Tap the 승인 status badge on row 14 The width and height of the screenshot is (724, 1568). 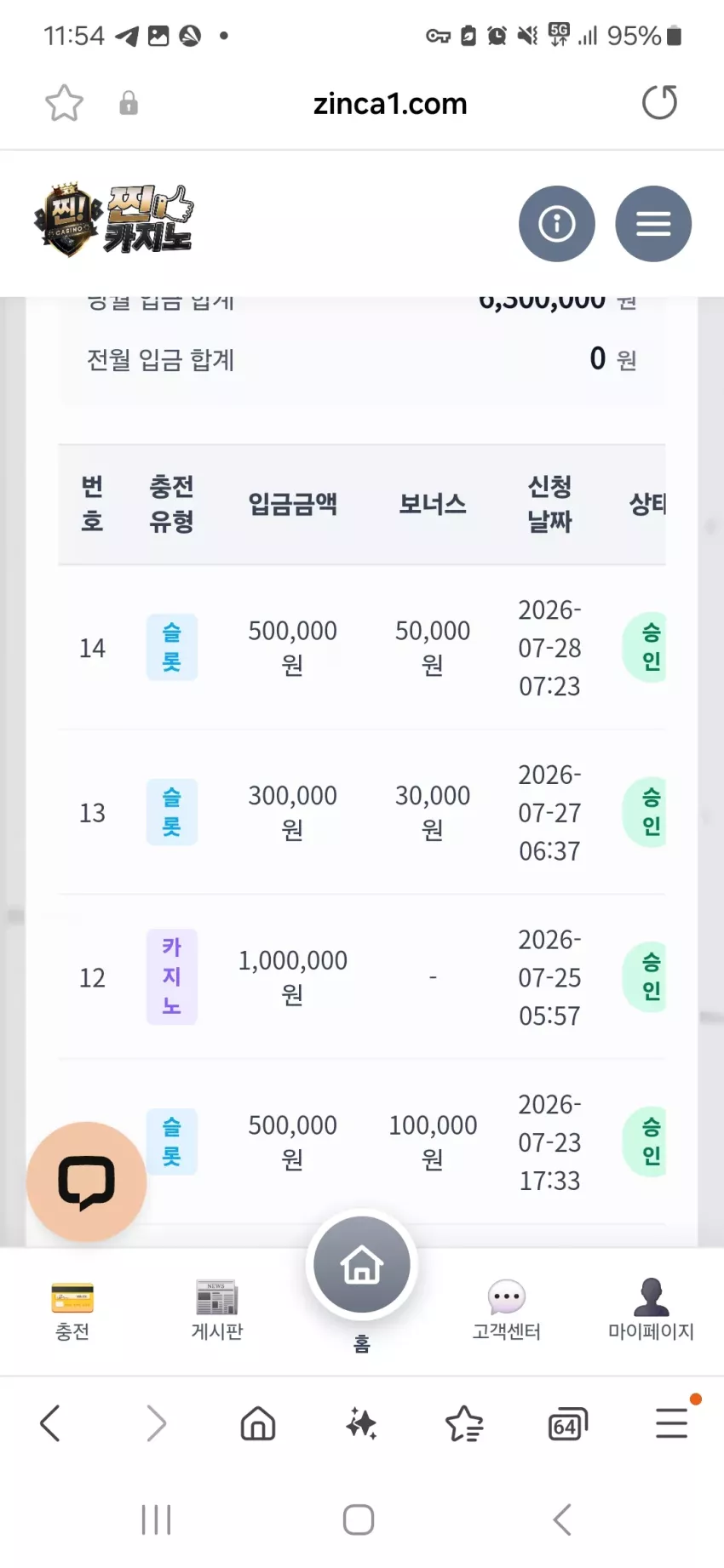pyautogui.click(x=649, y=647)
